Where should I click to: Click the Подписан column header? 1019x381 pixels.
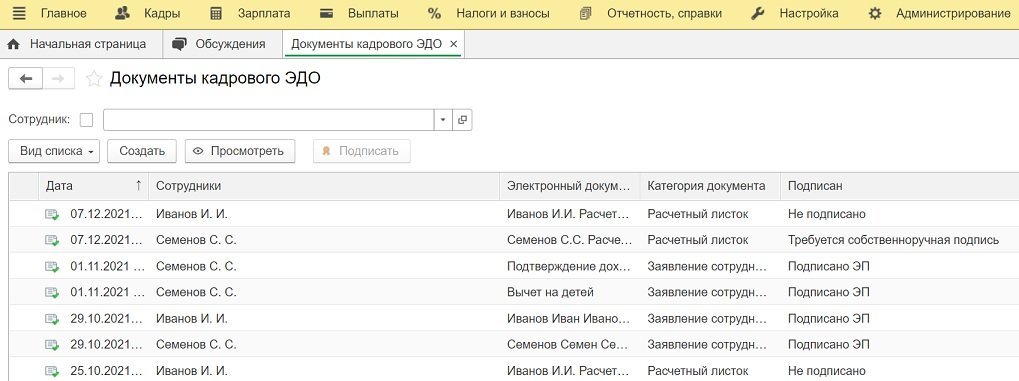click(x=899, y=186)
